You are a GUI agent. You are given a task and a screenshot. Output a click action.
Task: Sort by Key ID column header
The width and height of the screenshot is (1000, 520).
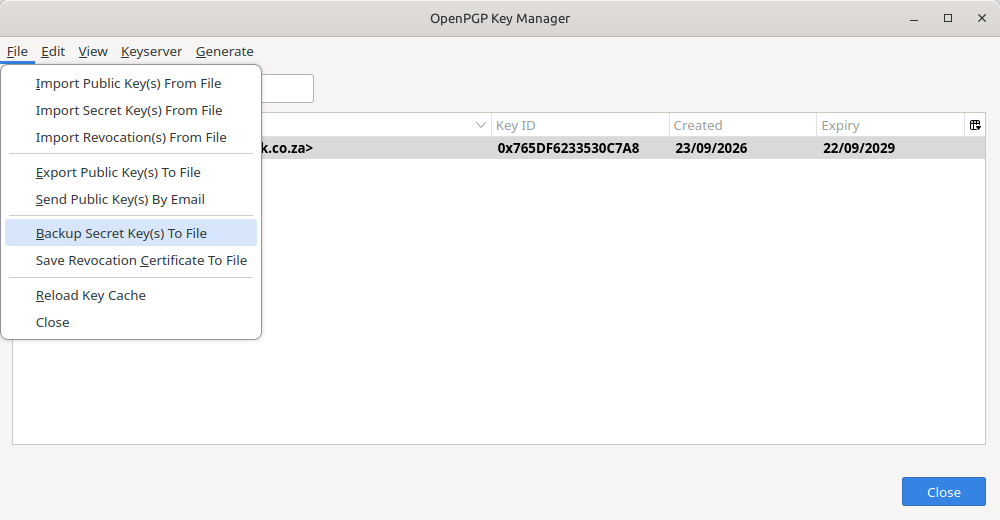click(580, 125)
